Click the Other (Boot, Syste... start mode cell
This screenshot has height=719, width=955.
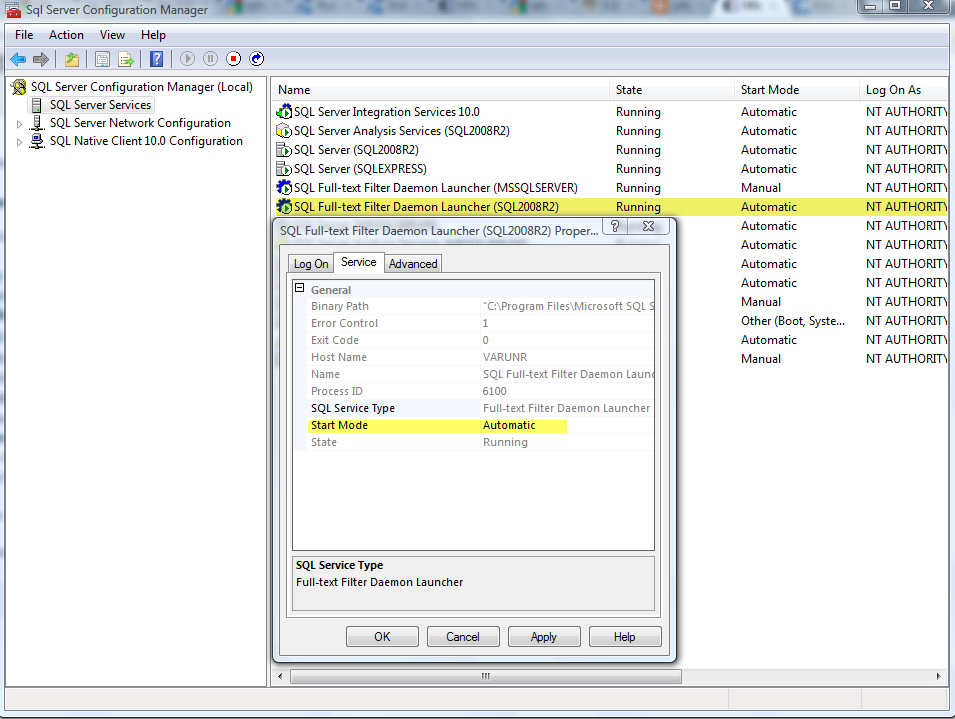tap(792, 321)
